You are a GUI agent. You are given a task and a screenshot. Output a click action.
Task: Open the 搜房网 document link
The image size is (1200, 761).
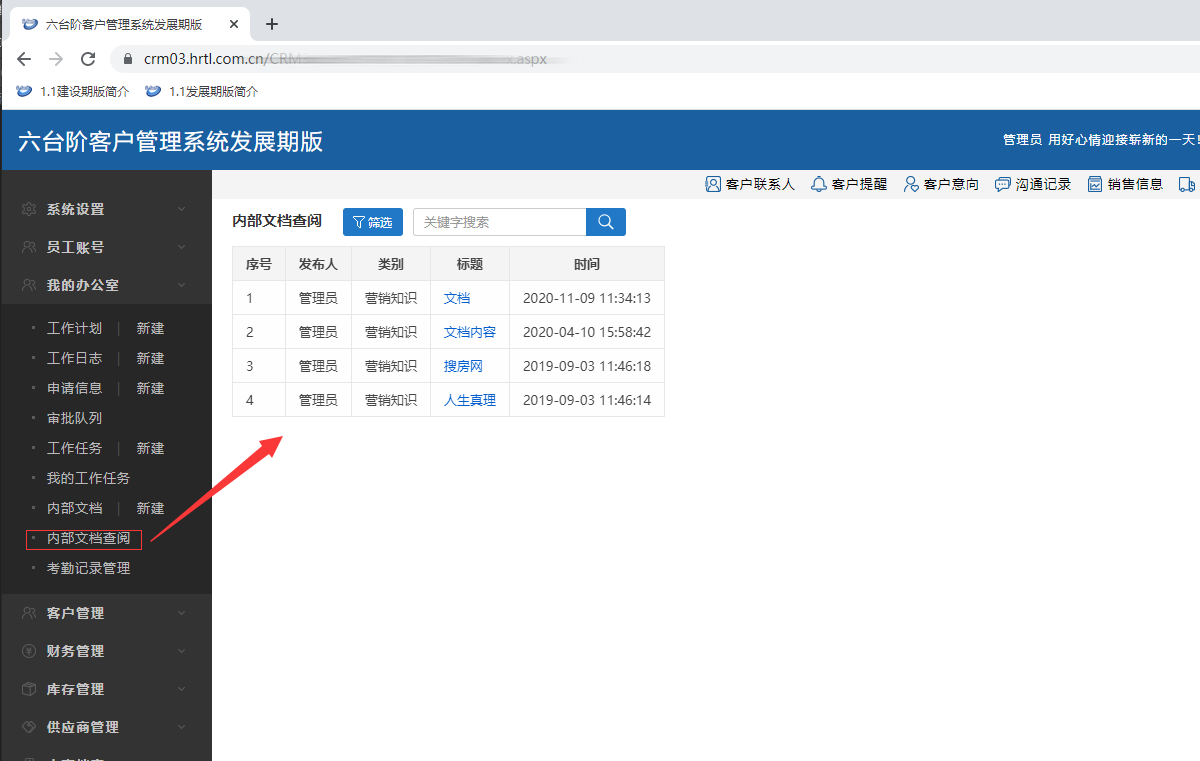tap(463, 366)
